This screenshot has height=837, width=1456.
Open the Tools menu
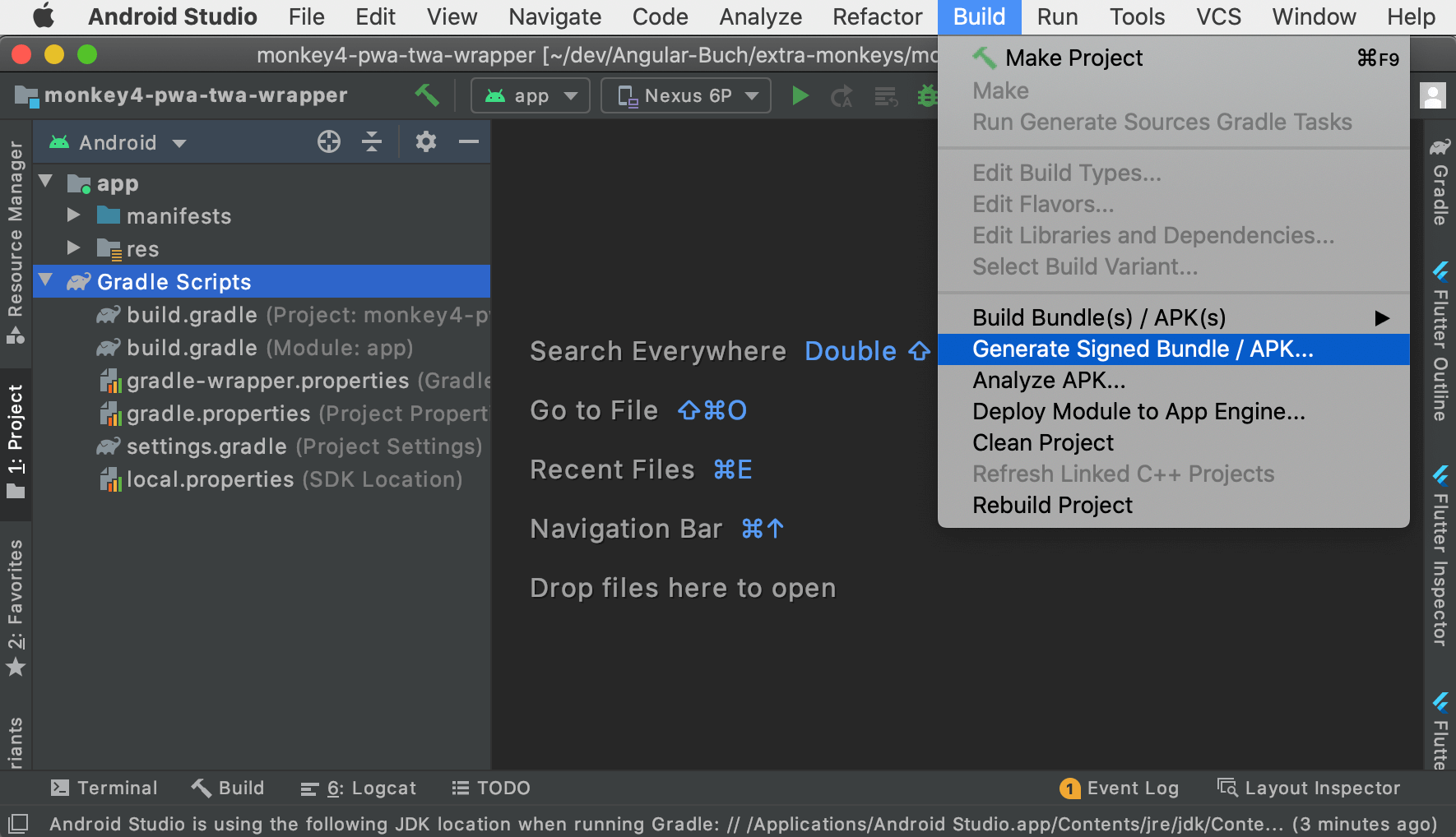[x=1138, y=16]
